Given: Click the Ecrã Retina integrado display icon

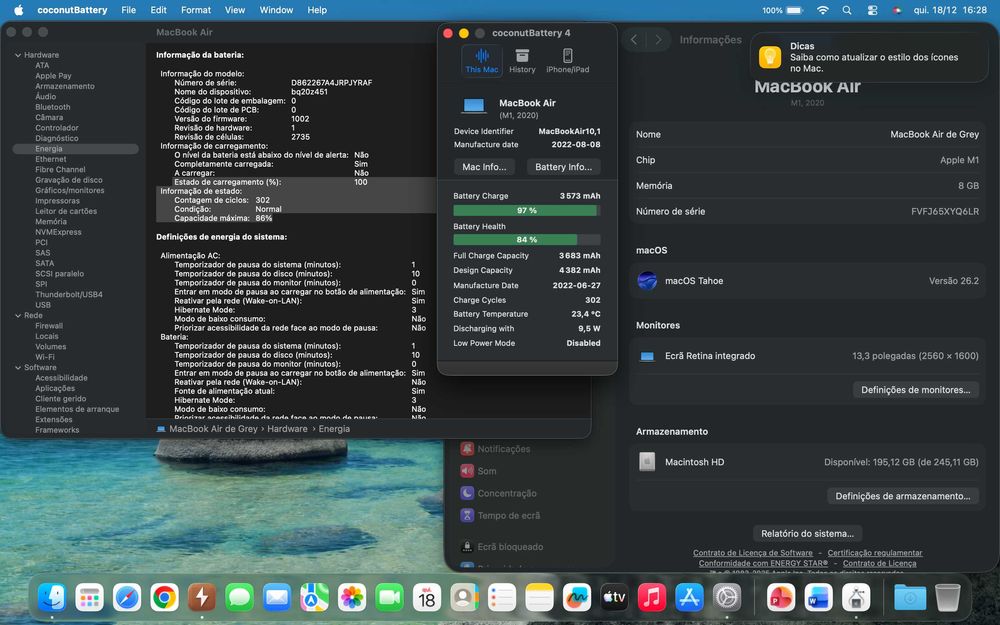Looking at the screenshot, I should pyautogui.click(x=647, y=357).
